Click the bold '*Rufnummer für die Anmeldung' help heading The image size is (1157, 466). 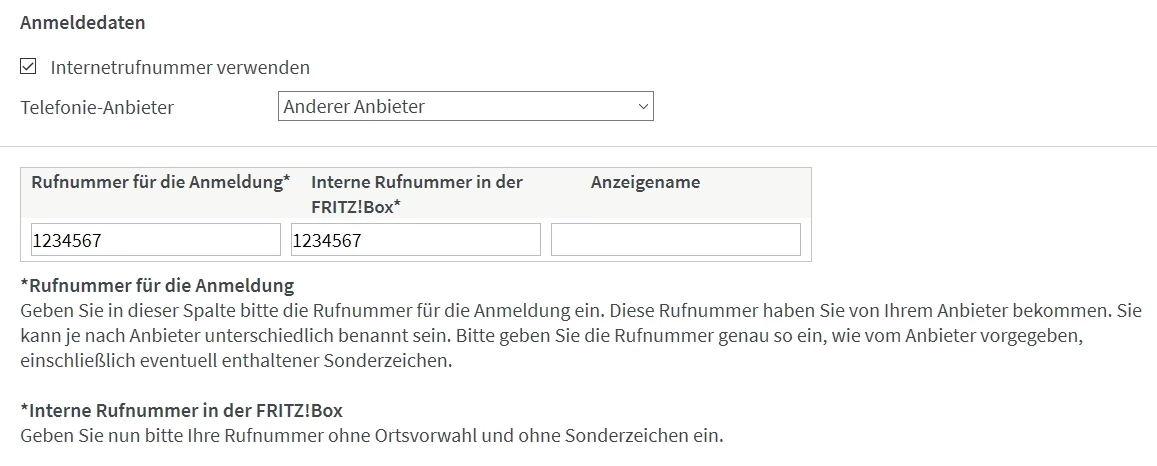click(157, 286)
